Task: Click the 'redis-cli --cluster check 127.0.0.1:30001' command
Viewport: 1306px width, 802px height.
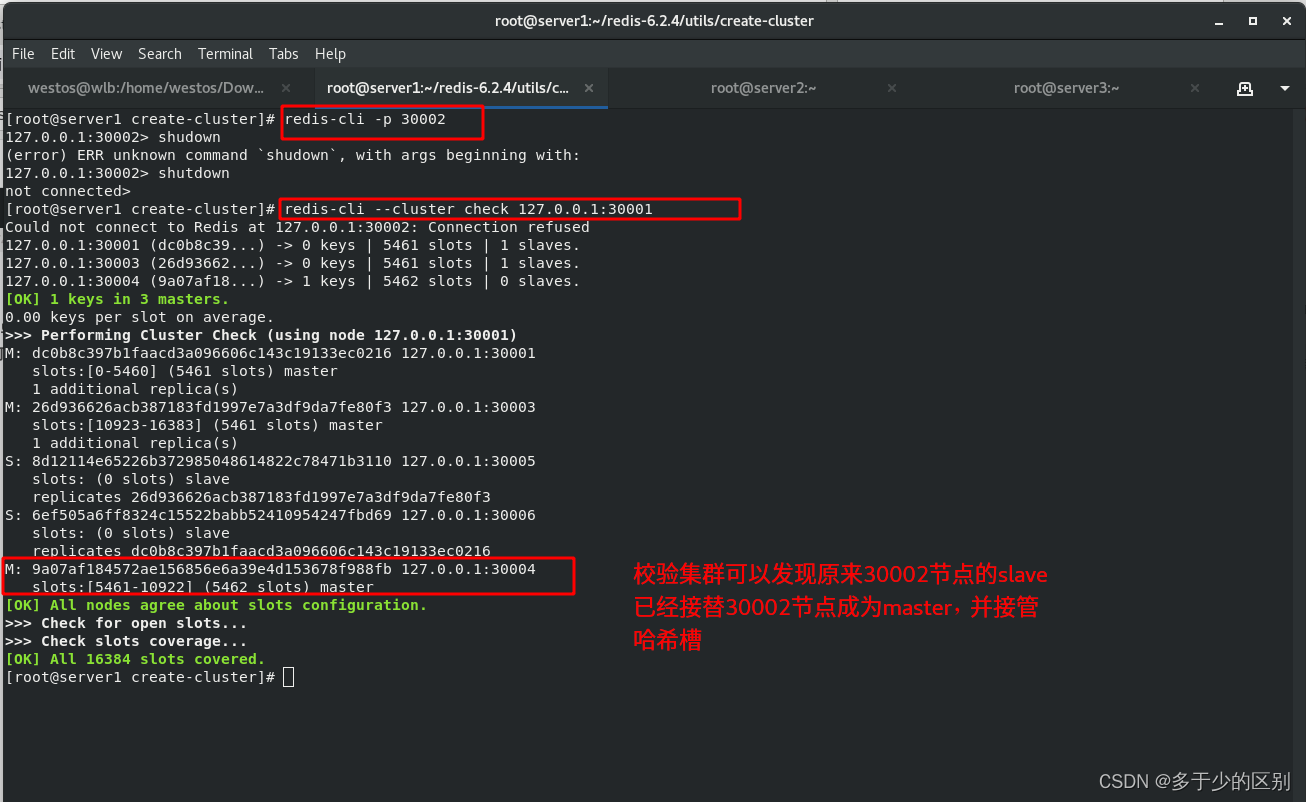Action: tap(468, 209)
